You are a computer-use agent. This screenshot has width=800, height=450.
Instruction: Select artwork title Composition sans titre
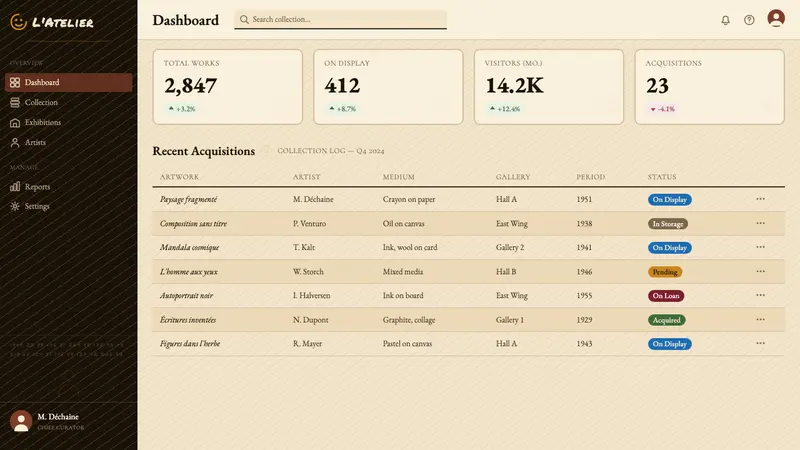(x=193, y=223)
